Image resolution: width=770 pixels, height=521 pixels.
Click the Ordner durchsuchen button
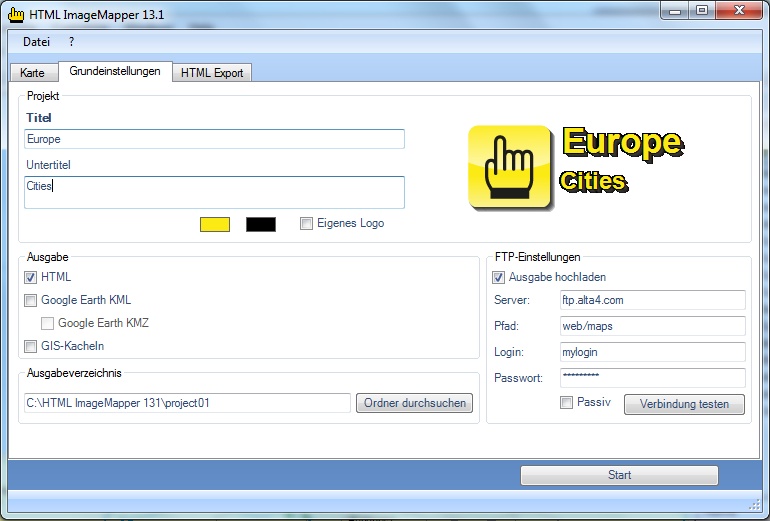tap(414, 403)
